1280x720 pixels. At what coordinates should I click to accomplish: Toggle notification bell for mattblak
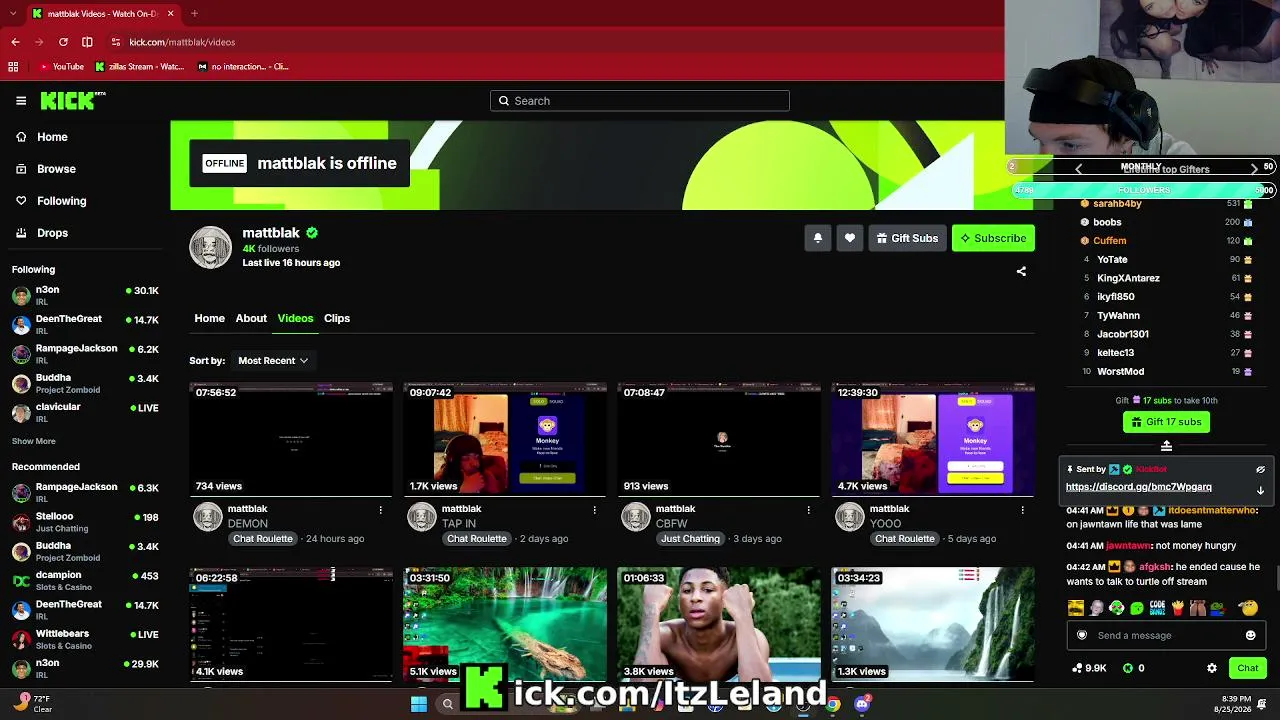click(x=818, y=238)
